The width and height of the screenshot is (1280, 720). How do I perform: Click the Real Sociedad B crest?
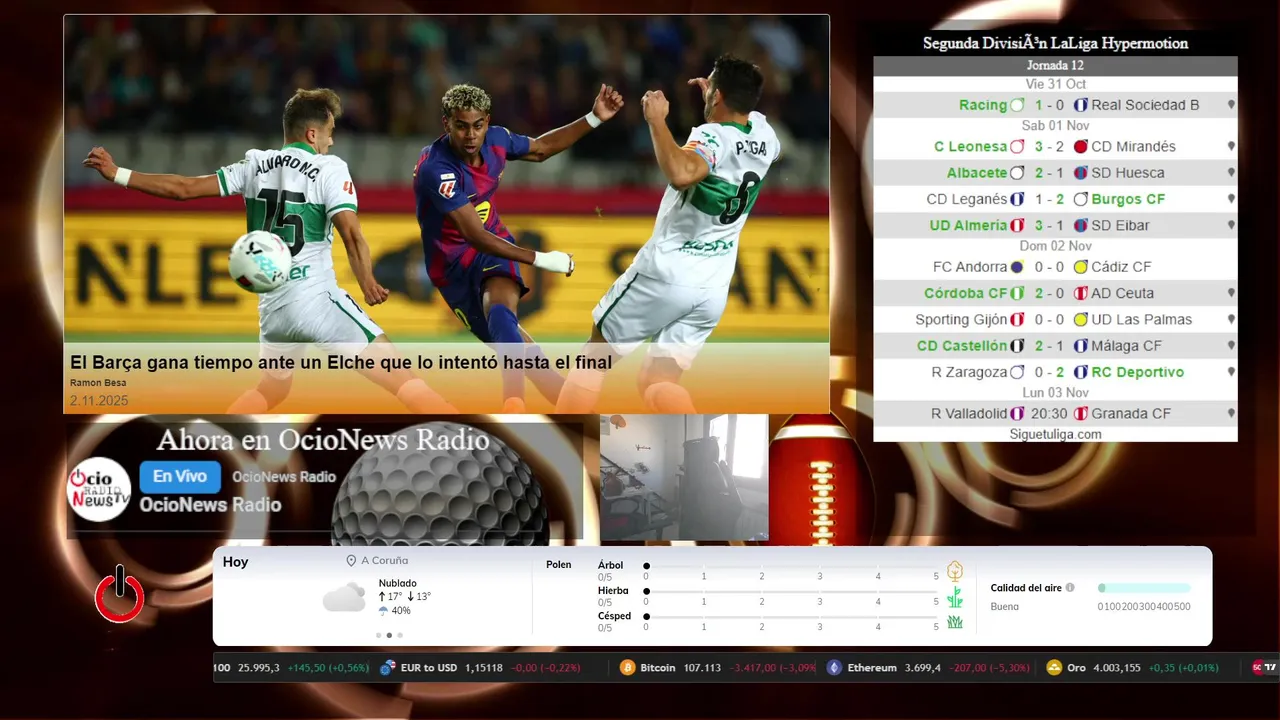[1081, 105]
